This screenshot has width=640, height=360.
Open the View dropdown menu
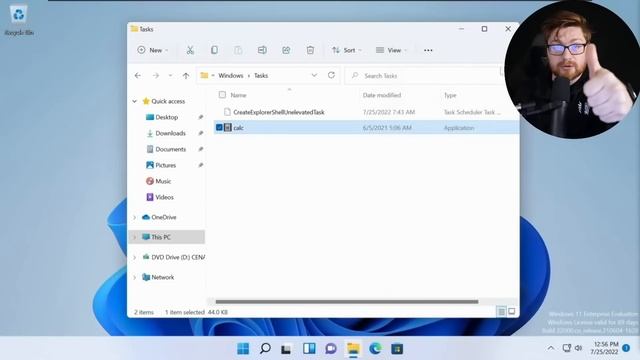point(391,50)
